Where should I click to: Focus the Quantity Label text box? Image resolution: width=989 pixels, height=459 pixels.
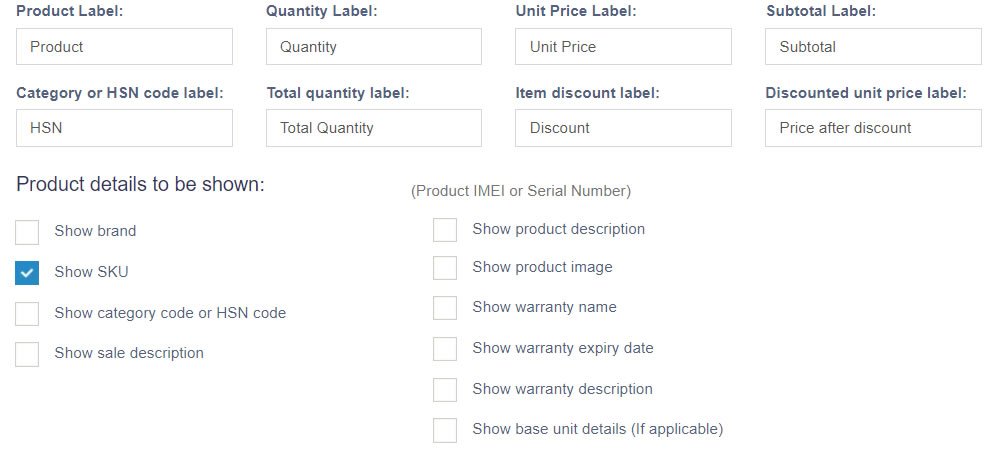pyautogui.click(x=374, y=47)
